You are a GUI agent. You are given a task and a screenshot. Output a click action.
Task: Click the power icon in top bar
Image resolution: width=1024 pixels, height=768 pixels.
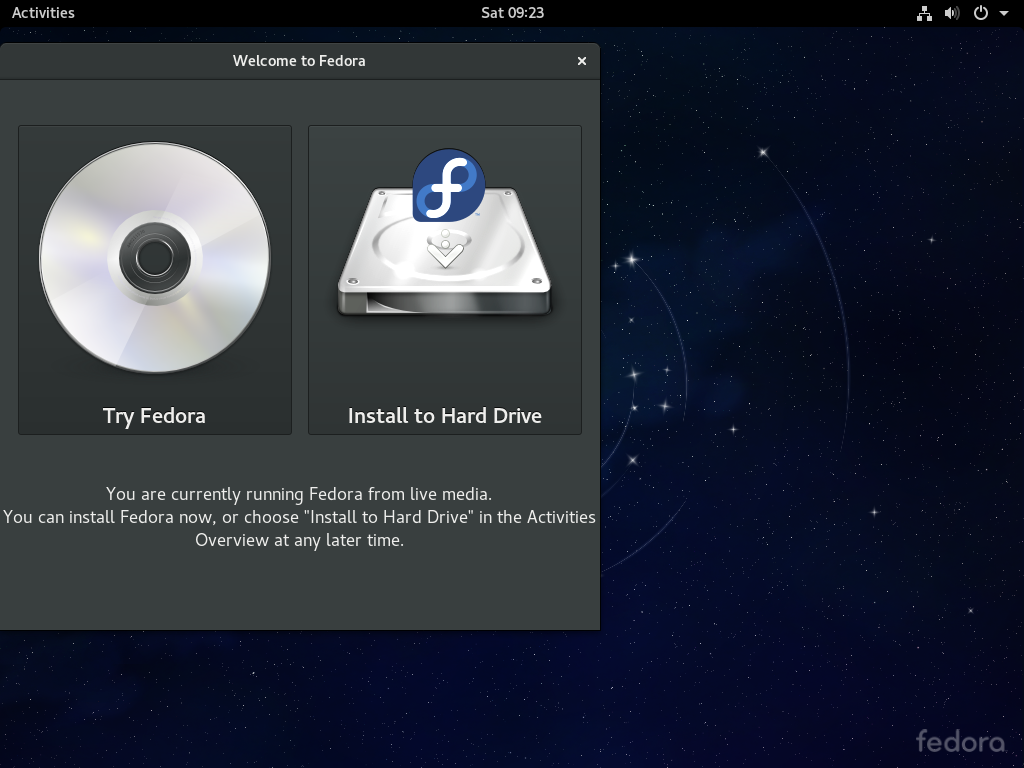click(981, 13)
